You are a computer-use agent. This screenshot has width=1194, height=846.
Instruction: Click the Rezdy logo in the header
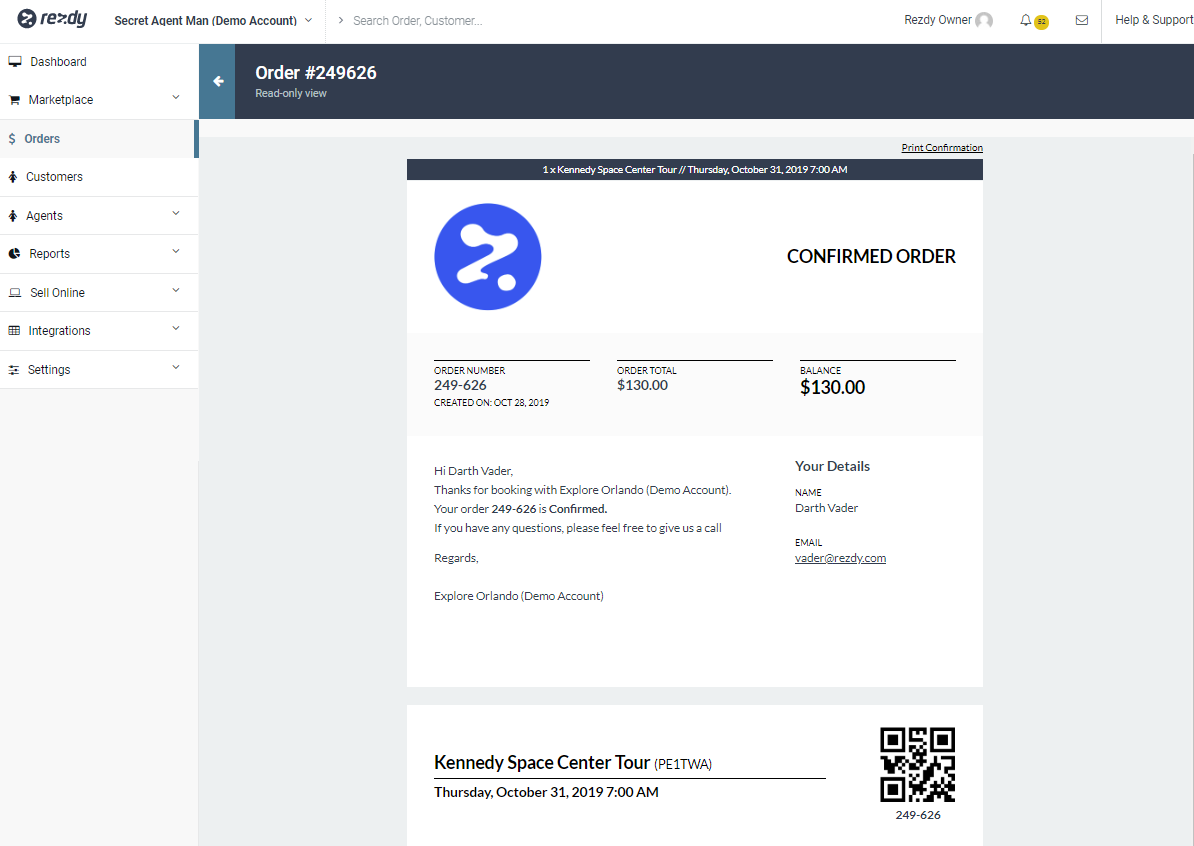click(x=53, y=18)
